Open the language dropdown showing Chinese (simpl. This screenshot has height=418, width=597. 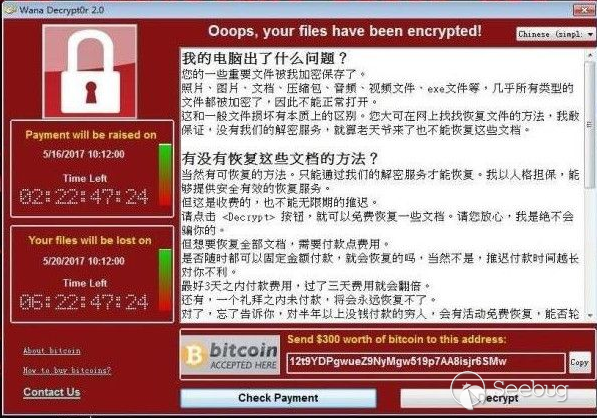554,34
